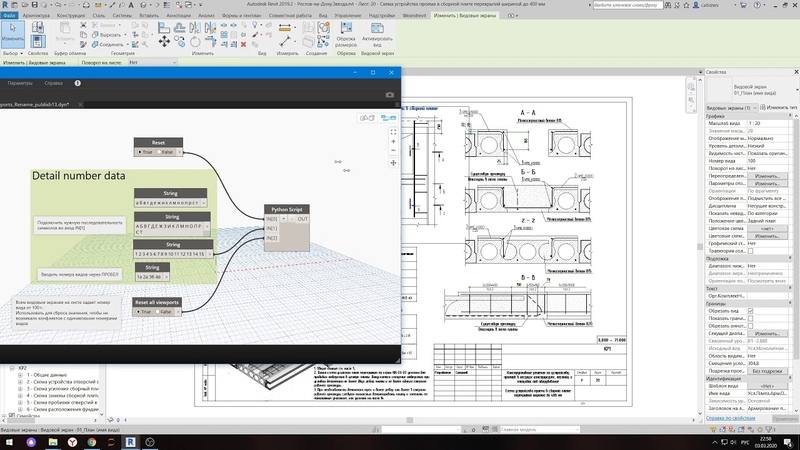
Task: Click the Windows Start button
Action: (x=10, y=440)
